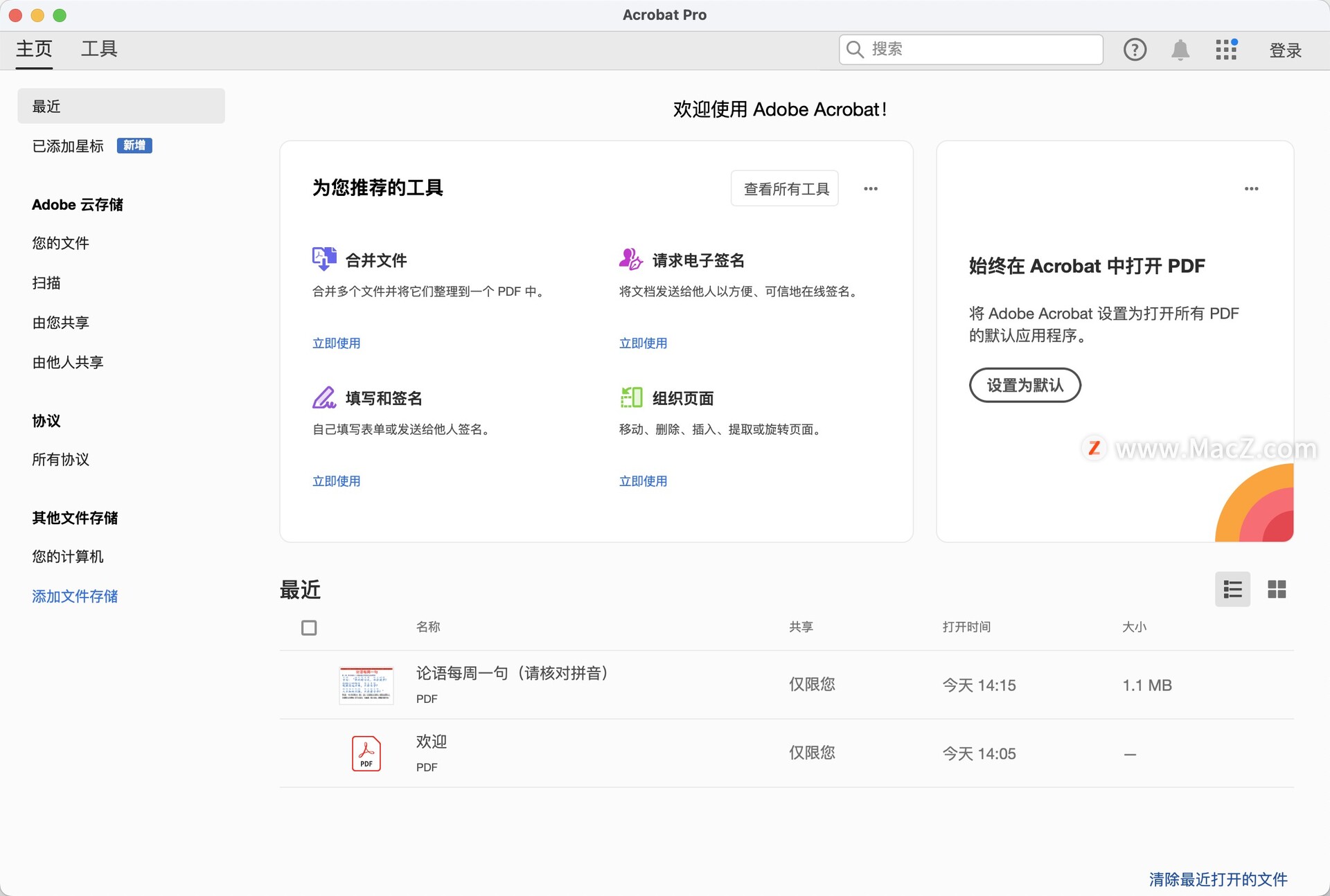Click the 请求电子签名 tool title
The image size is (1330, 896).
point(698,260)
